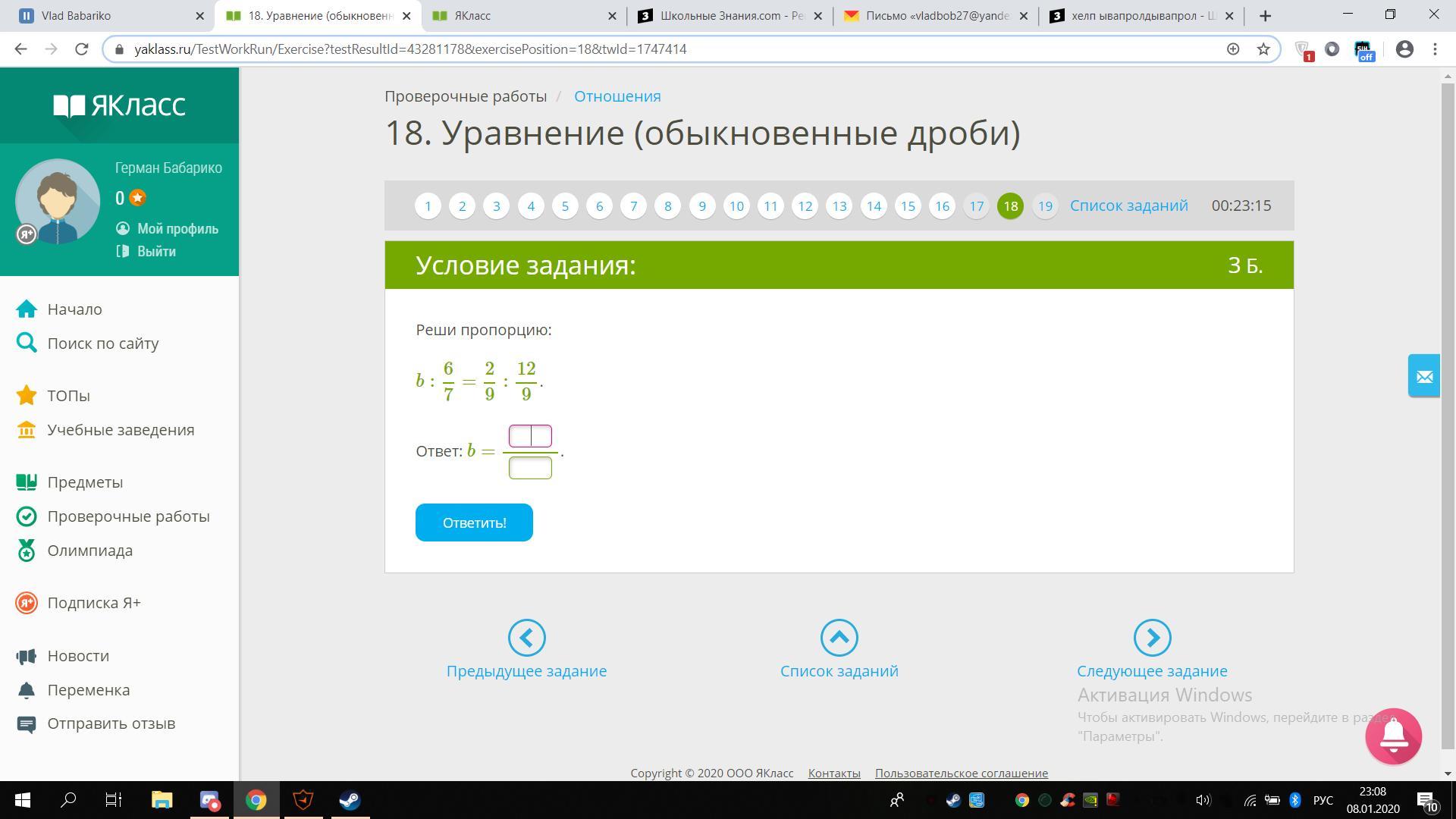Select exercise number 19
The height and width of the screenshot is (819, 1456).
[1045, 206]
